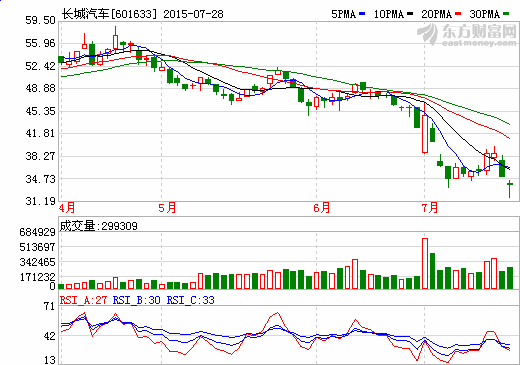The image size is (520, 365).
Task: Click the RSI_C:33 indicator label
Action: coord(190,300)
